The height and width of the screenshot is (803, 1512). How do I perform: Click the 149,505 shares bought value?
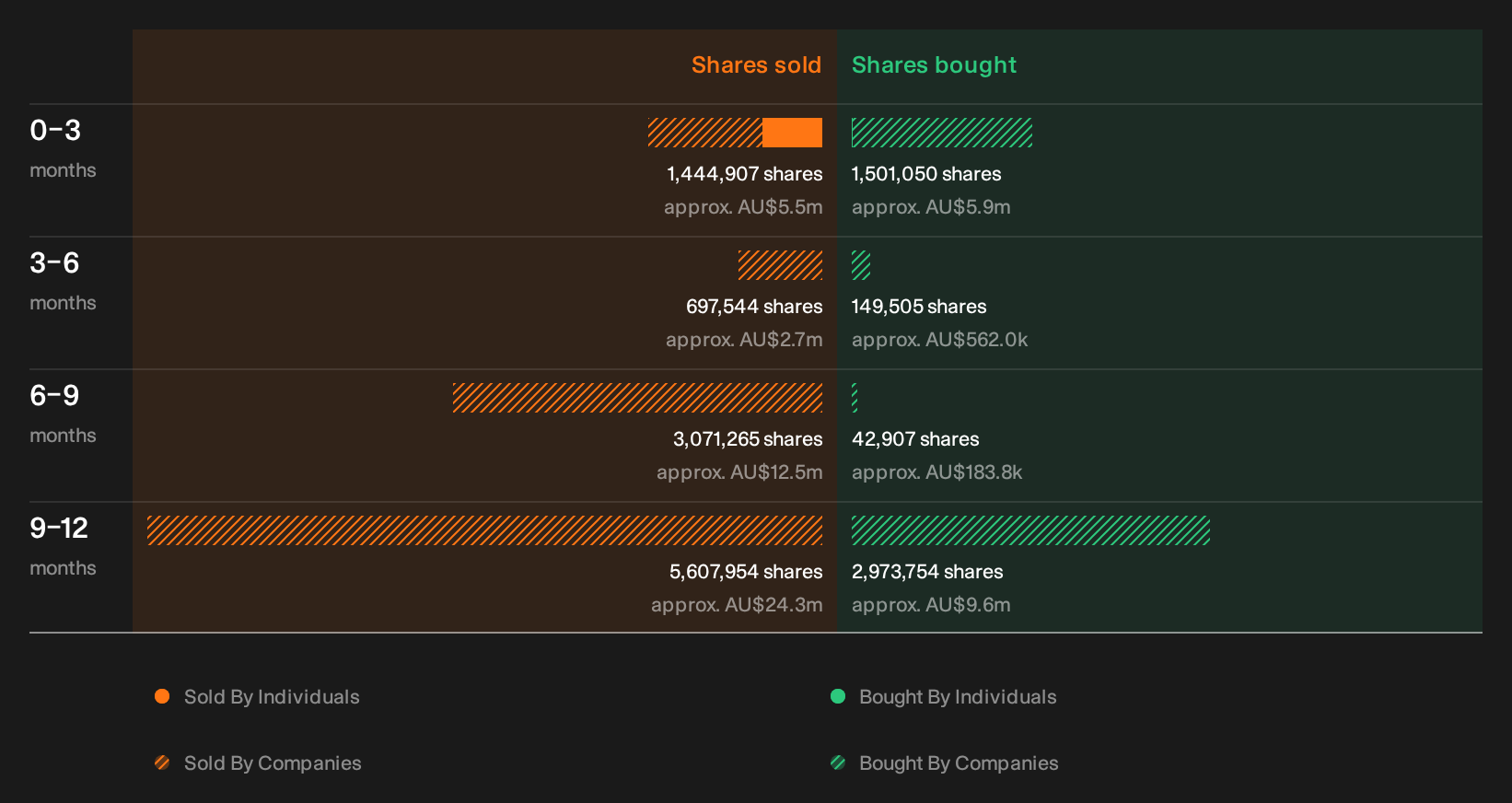[x=919, y=307]
